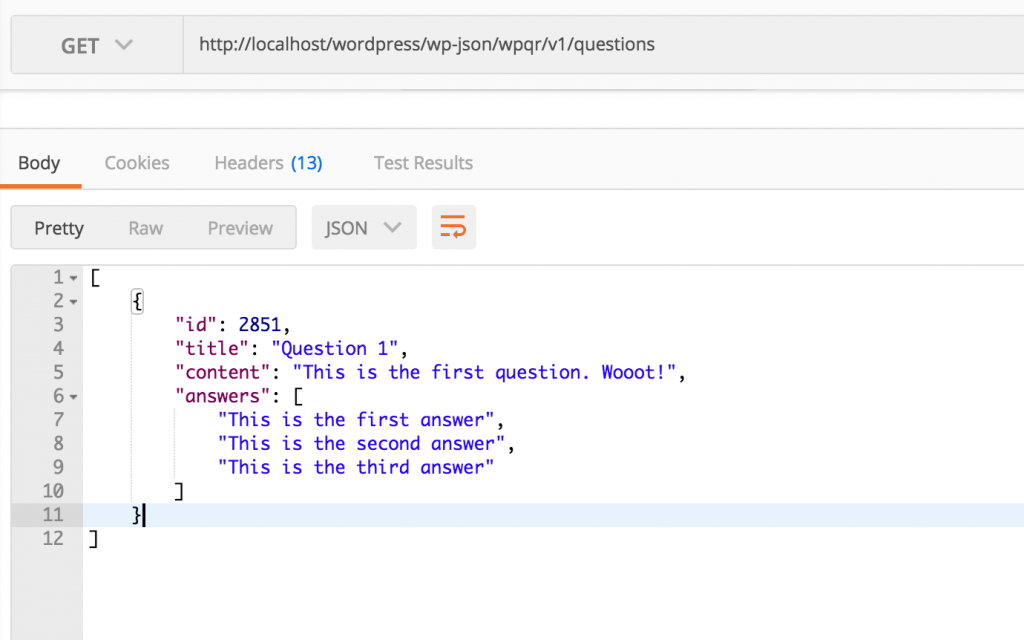View the Test Results tab

423,162
